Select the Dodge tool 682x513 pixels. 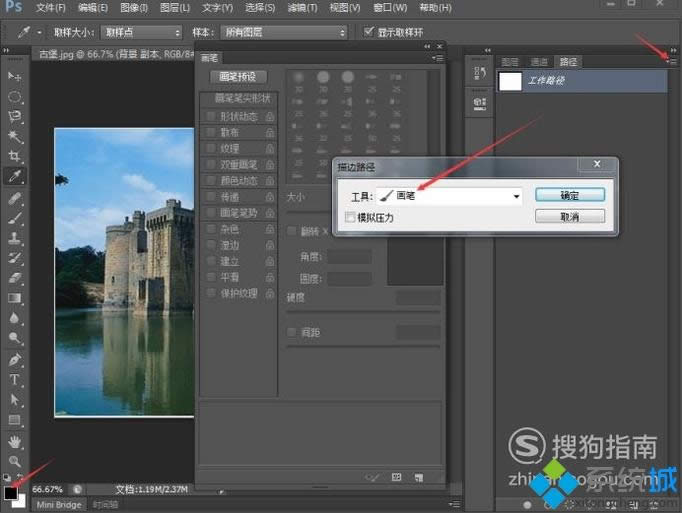(14, 338)
